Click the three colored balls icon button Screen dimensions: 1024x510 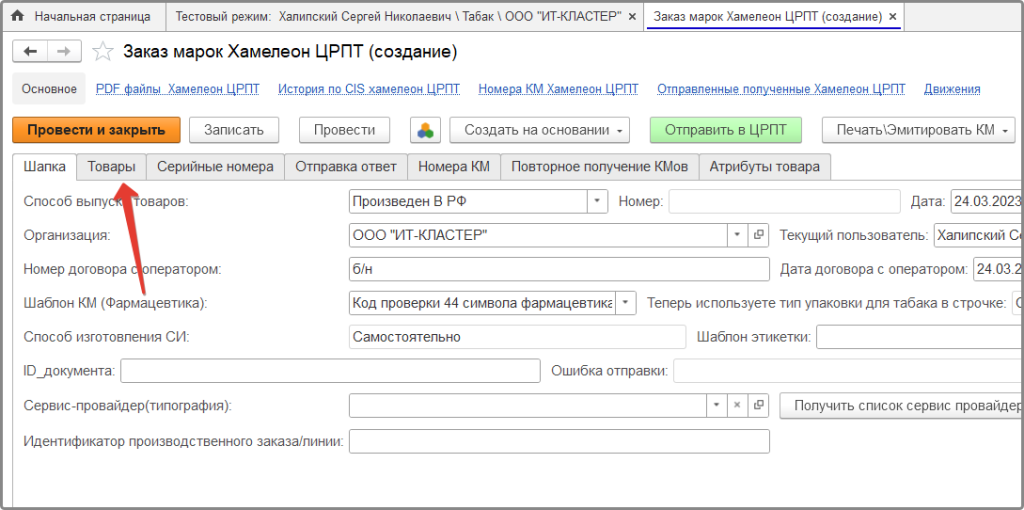point(426,129)
